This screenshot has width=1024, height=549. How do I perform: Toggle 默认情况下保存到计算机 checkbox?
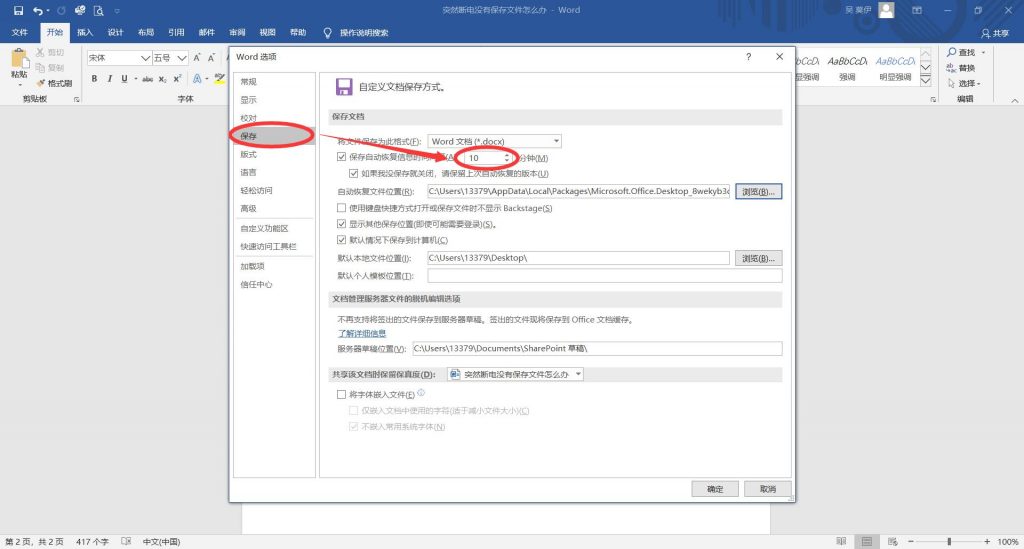click(342, 240)
